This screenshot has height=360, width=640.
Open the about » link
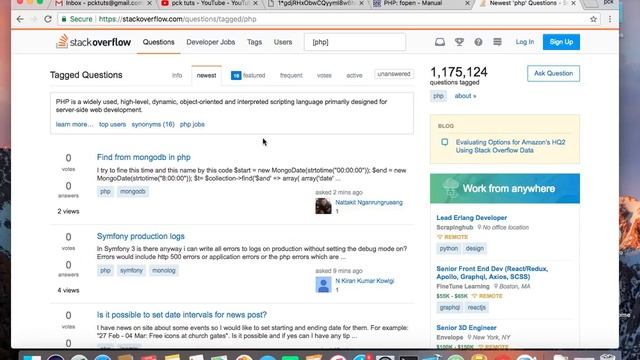click(465, 96)
